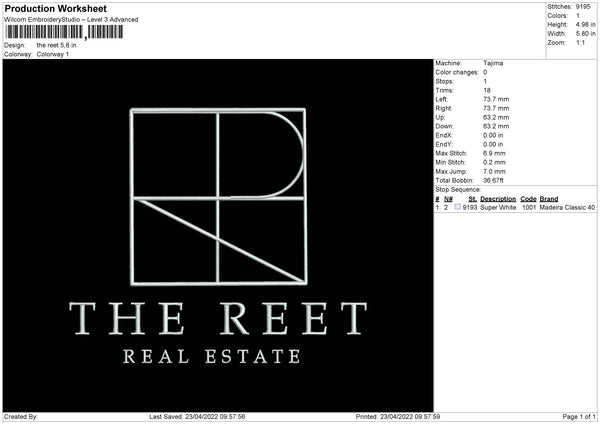Click the 'REAL ESTATE' text in the preview
The image size is (600, 424).
(212, 356)
